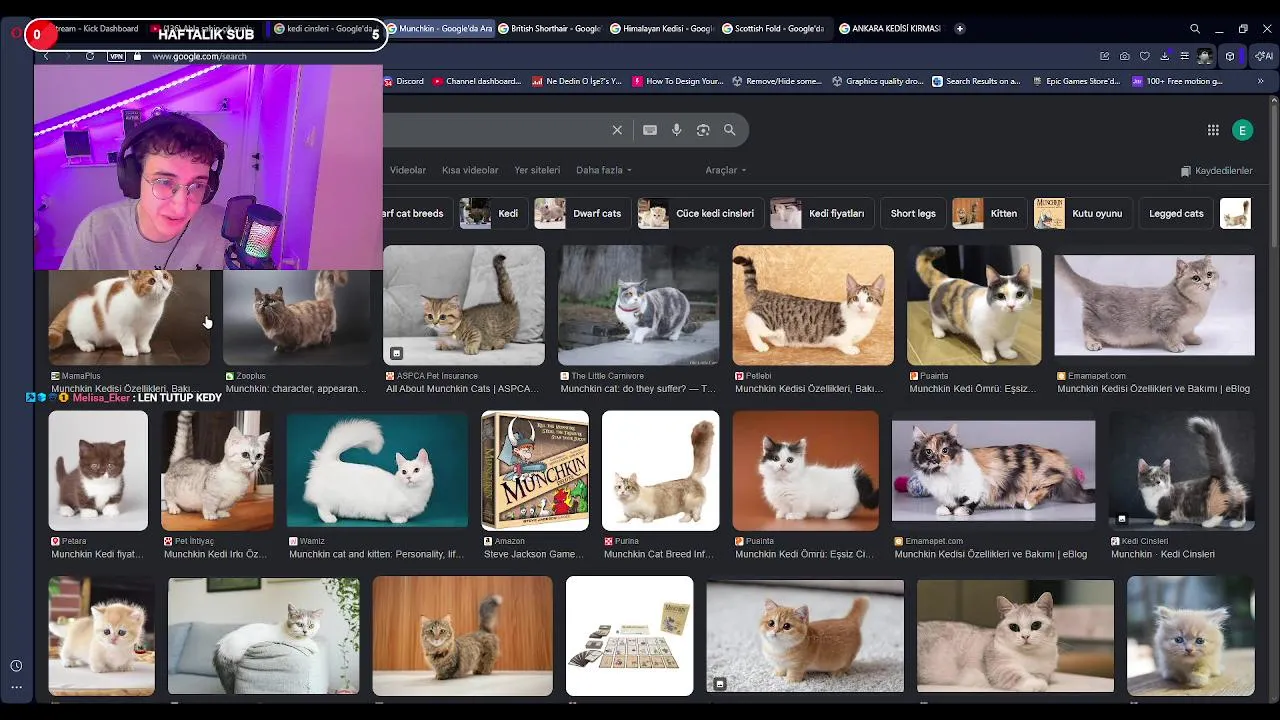Open the Google apps grid
1280x720 pixels.
[1213, 130]
